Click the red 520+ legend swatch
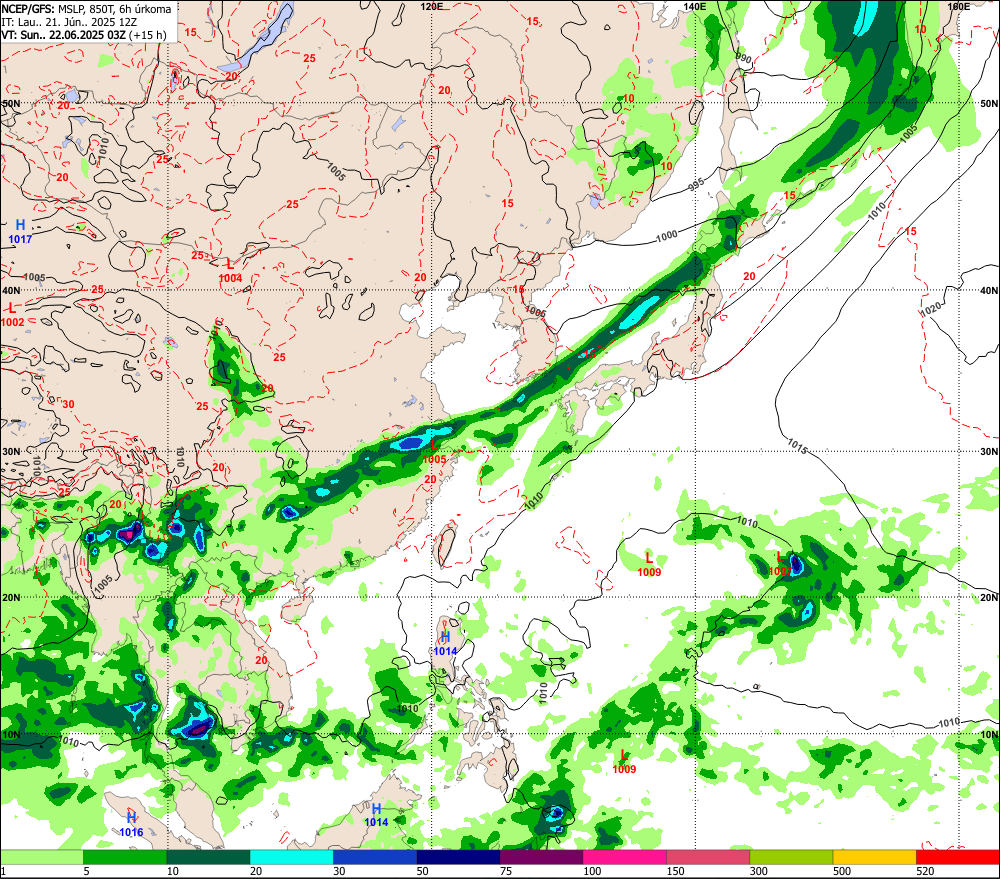This screenshot has height=879, width=1000. [958, 857]
